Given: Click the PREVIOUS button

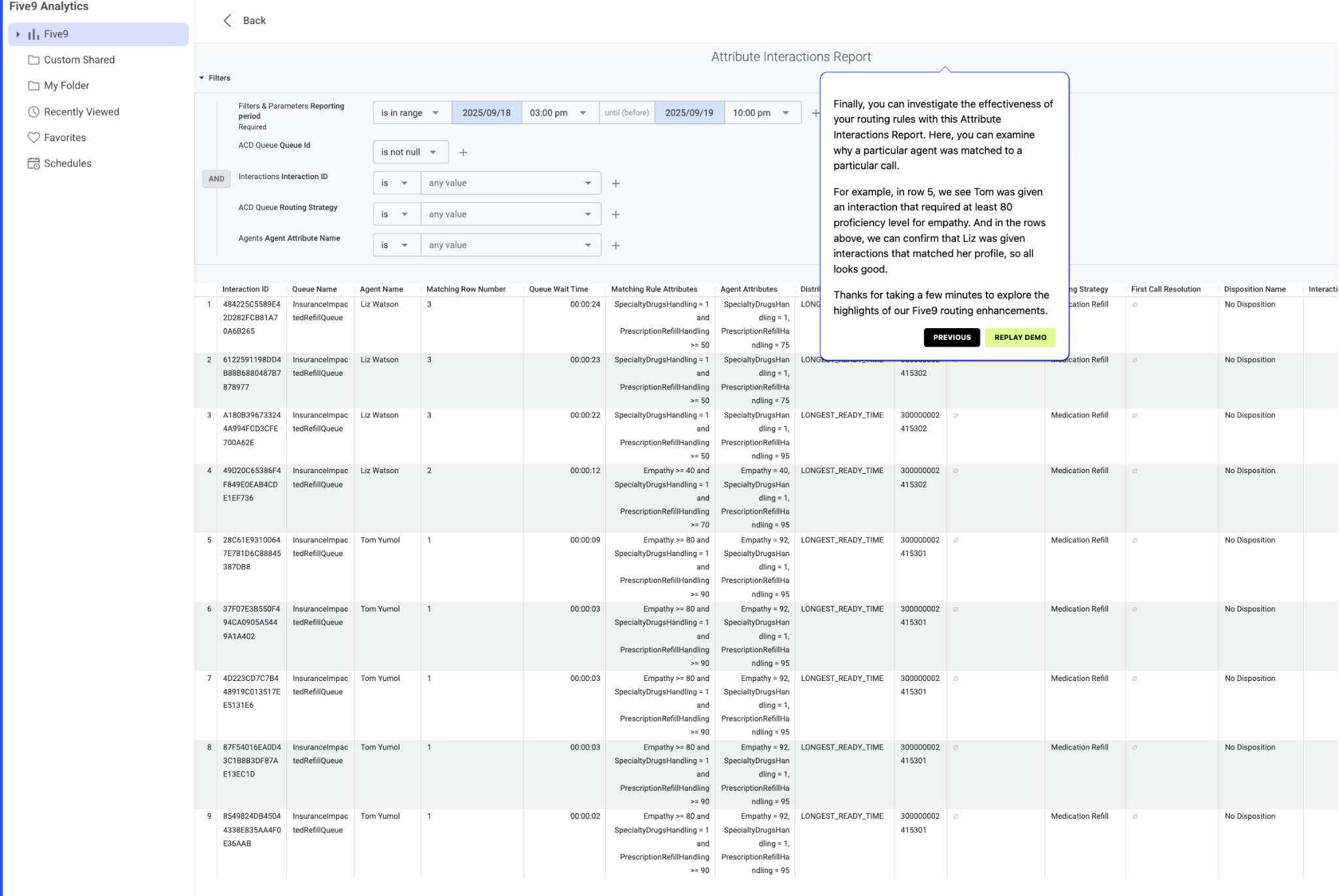Looking at the screenshot, I should click(x=951, y=337).
